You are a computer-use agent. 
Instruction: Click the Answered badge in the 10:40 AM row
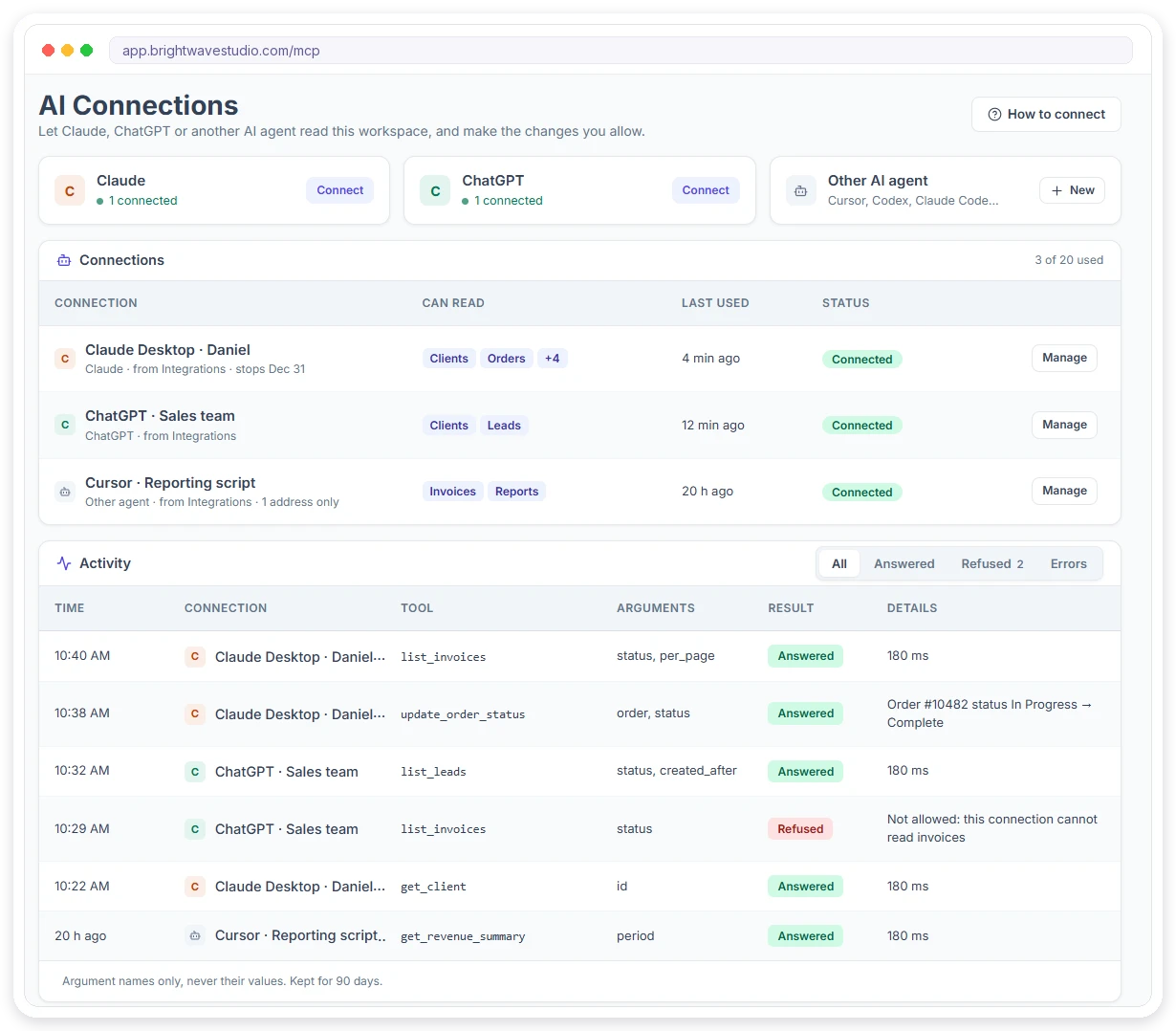pyautogui.click(x=805, y=656)
